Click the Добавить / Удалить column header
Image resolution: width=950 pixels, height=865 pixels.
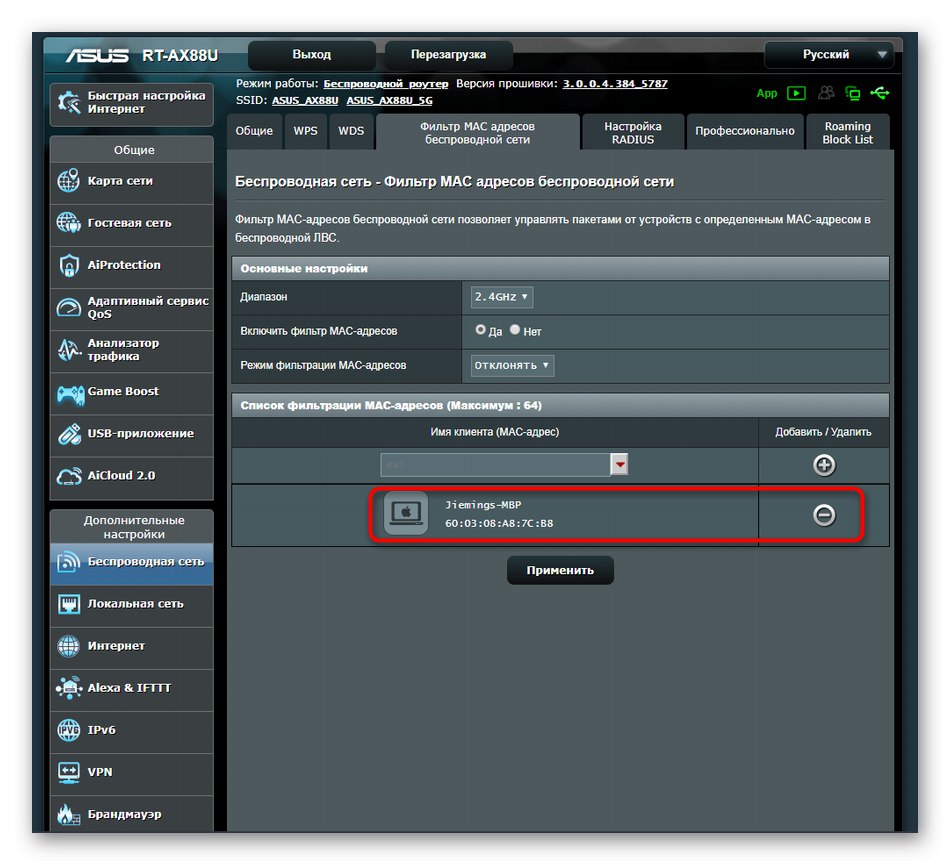pos(823,432)
